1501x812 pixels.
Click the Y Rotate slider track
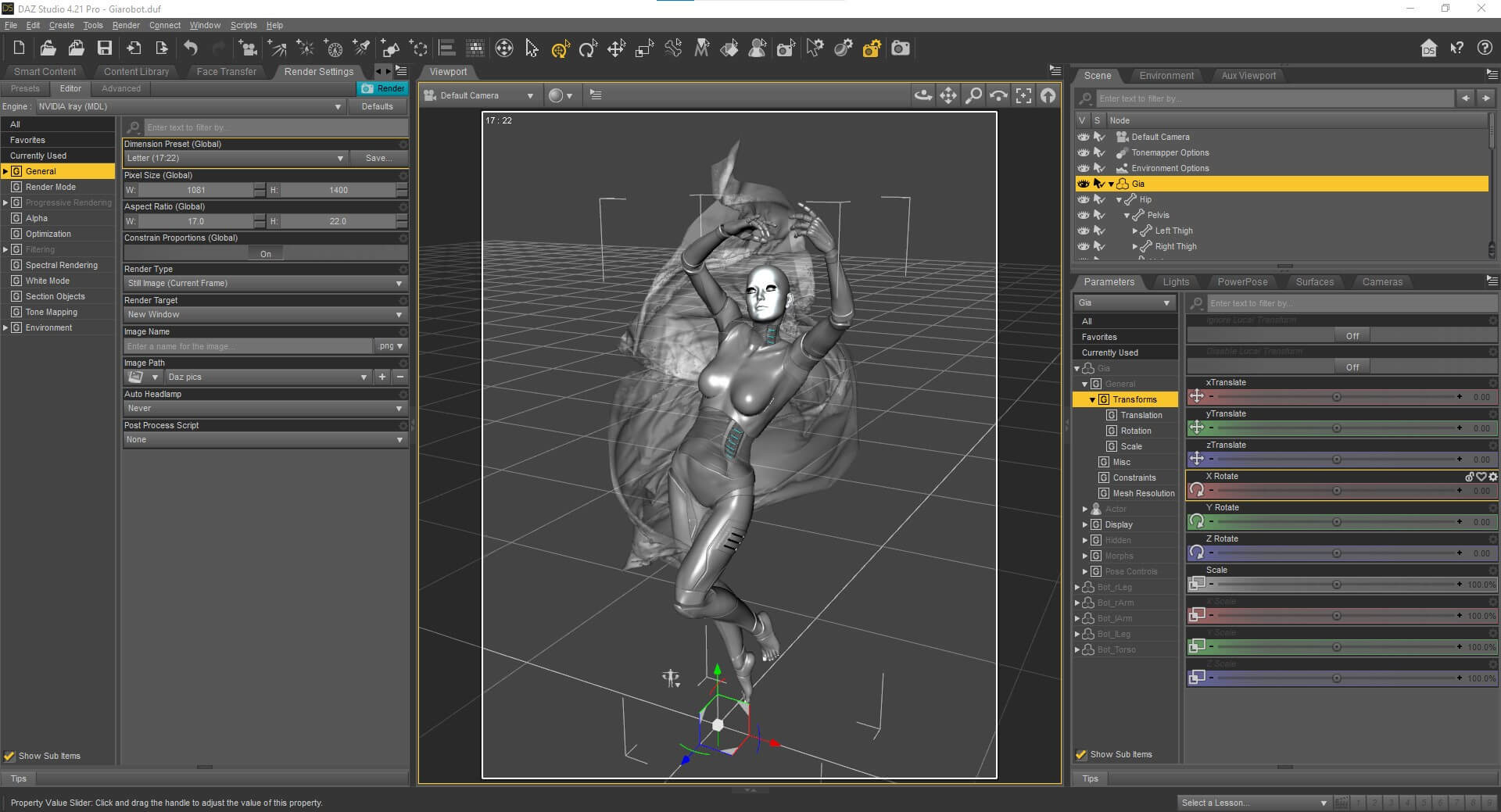tap(1336, 522)
